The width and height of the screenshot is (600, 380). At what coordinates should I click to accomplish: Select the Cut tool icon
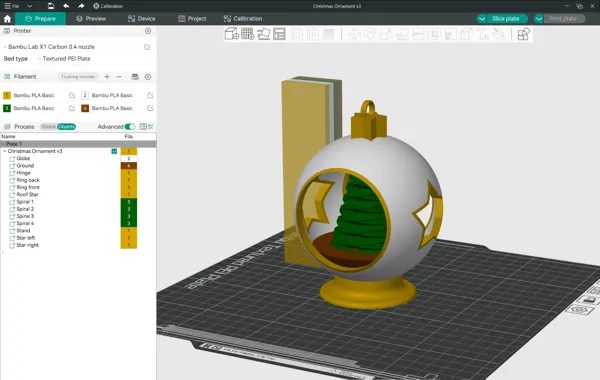pyautogui.click(x=418, y=34)
